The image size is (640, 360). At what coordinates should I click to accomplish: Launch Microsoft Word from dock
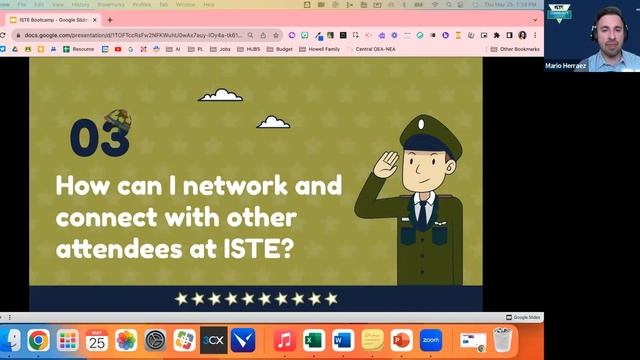point(343,340)
